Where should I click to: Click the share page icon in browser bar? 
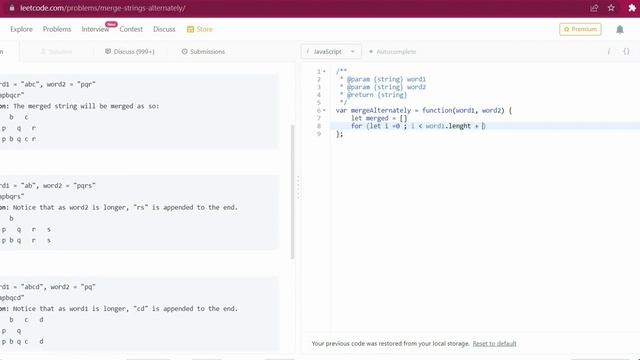point(594,8)
